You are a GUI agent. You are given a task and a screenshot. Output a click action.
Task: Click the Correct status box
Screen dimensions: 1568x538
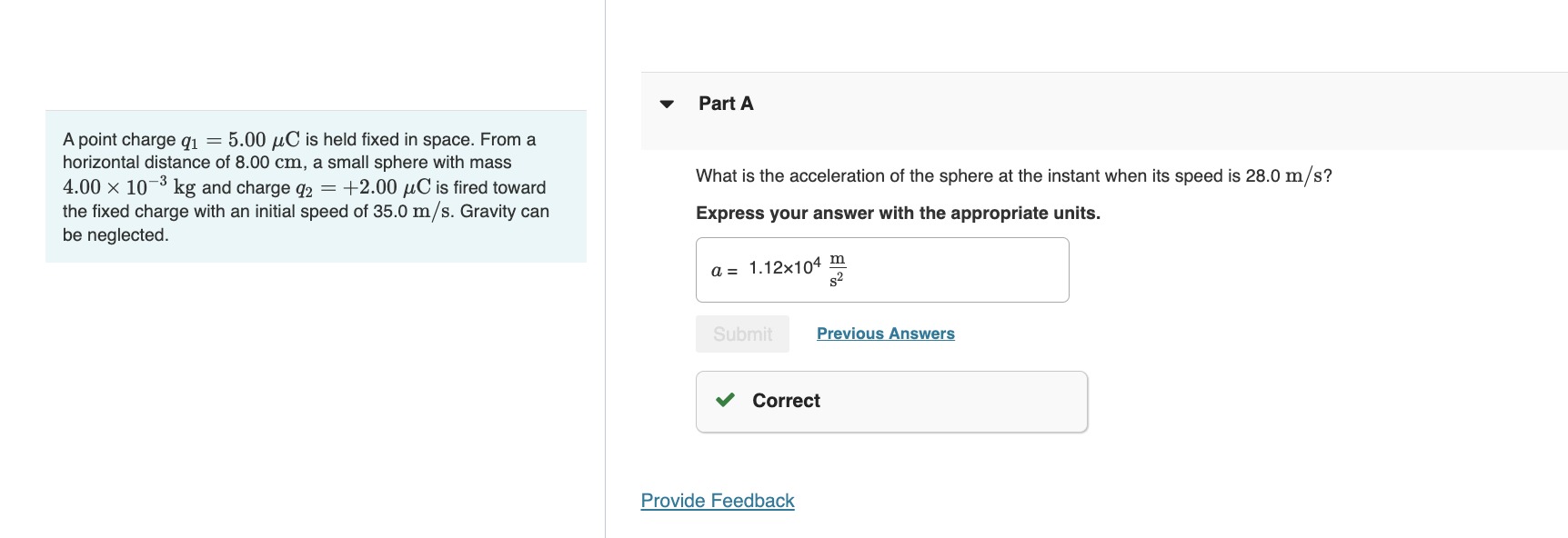tap(890, 401)
